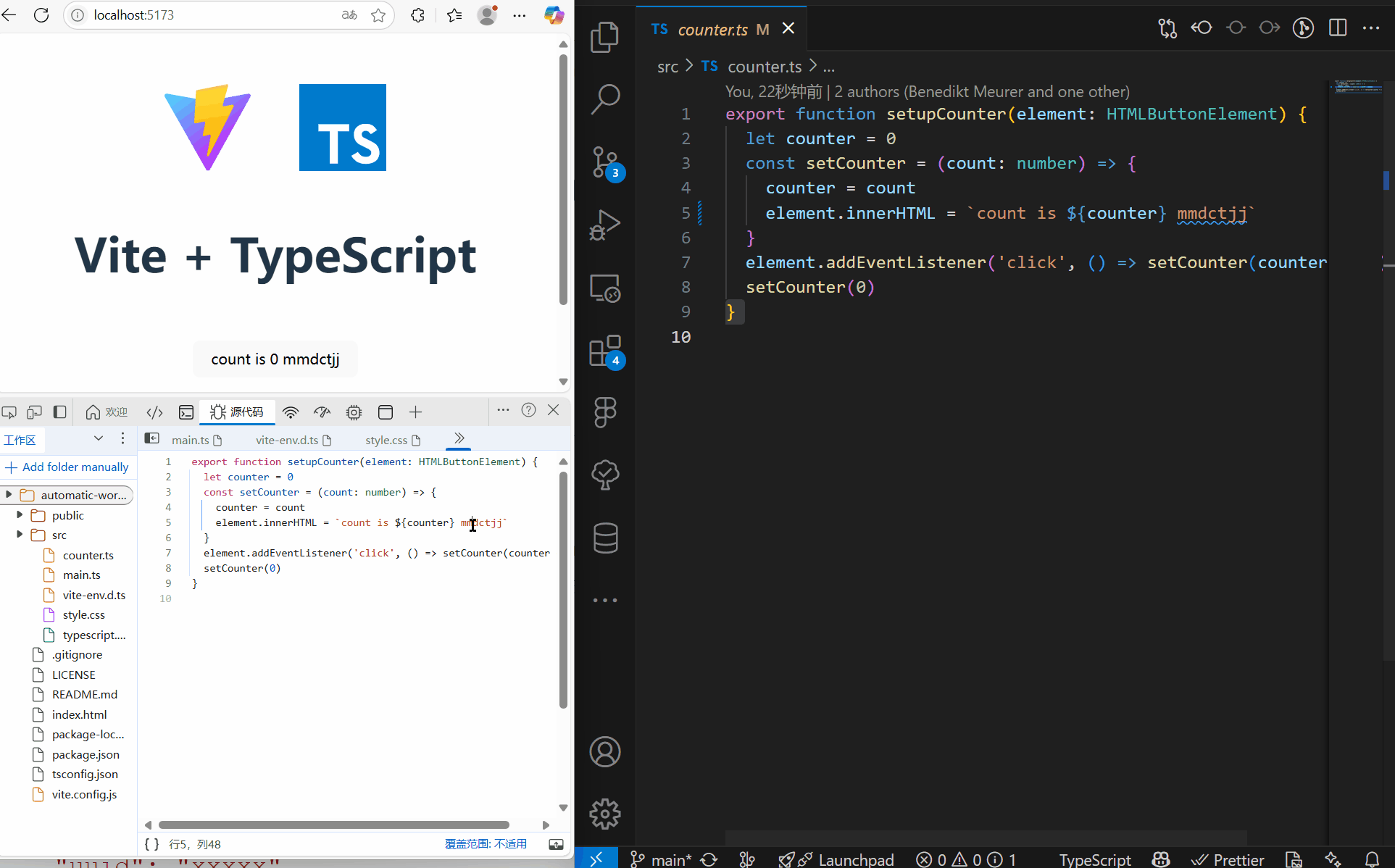Click the VS Code editor minimap
The height and width of the screenshot is (868, 1395).
coord(1356,87)
